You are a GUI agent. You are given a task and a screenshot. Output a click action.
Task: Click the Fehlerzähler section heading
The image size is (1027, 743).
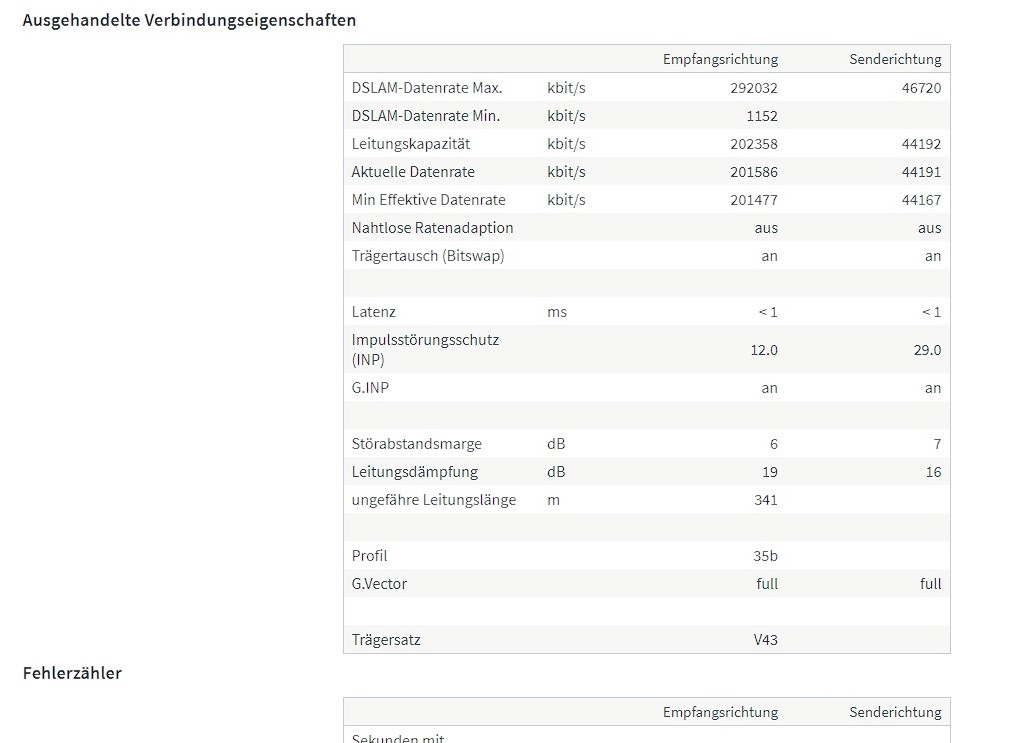(x=72, y=674)
